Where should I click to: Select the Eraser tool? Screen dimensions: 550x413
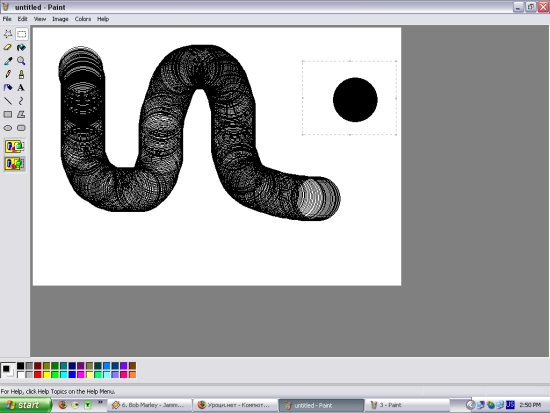click(x=8, y=47)
